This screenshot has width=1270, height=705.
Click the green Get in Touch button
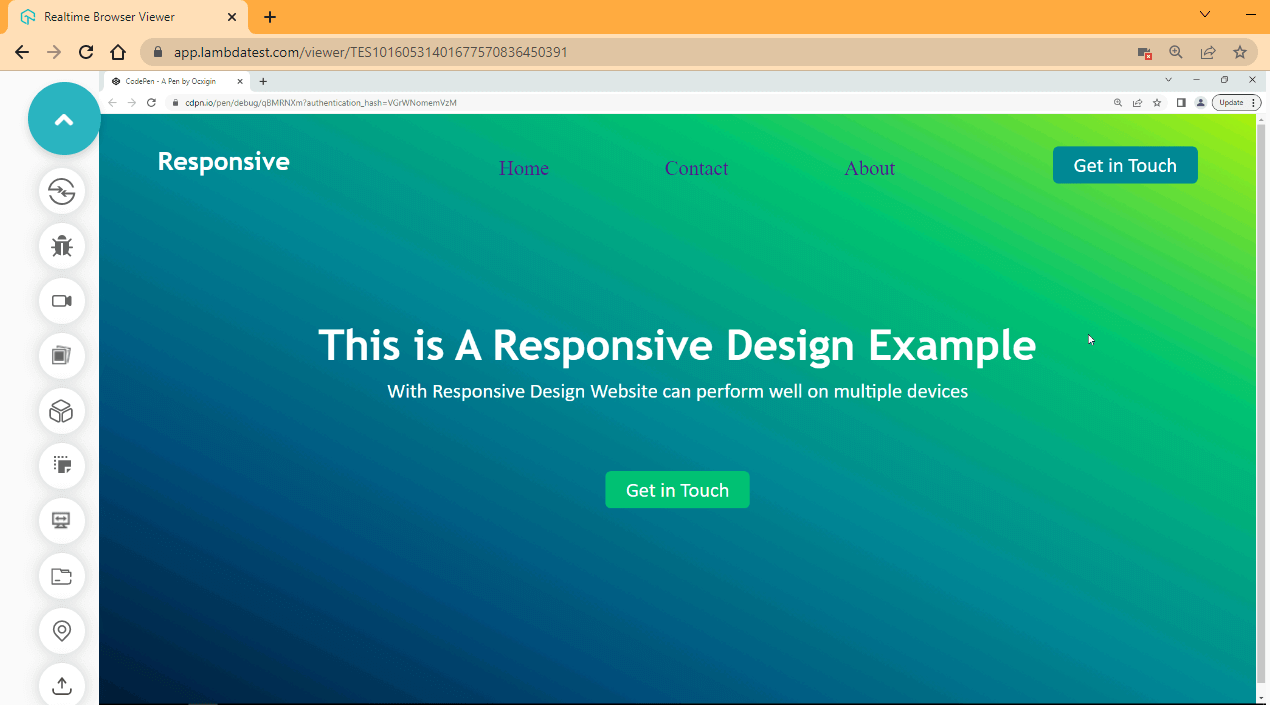pos(677,489)
